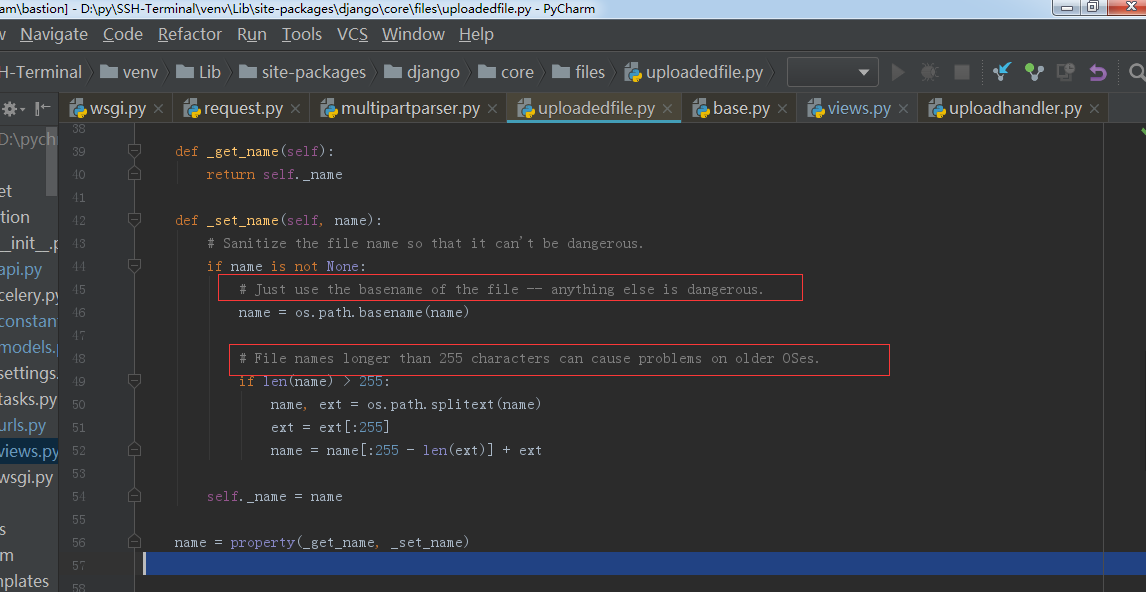Place the cursor on 'os.path.basename(name)' on line 46
This screenshot has width=1146, height=592.
click(x=382, y=312)
